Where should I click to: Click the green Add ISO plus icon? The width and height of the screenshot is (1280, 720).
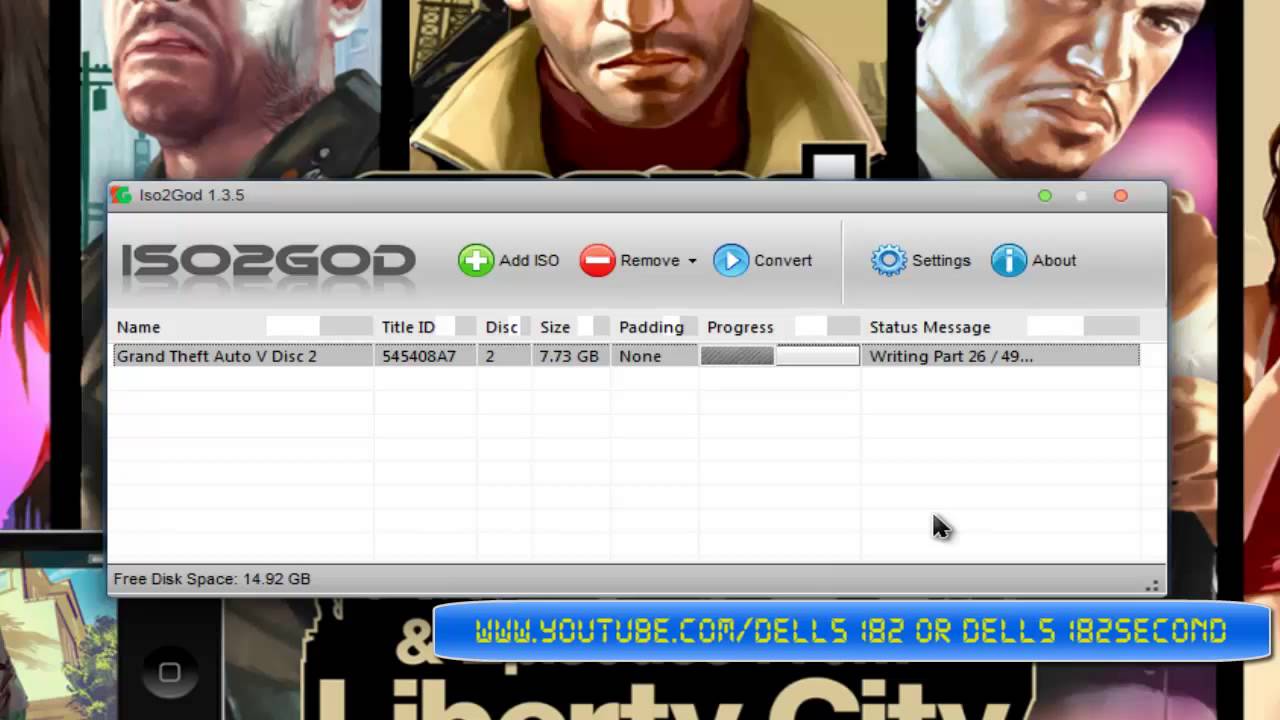pyautogui.click(x=476, y=260)
